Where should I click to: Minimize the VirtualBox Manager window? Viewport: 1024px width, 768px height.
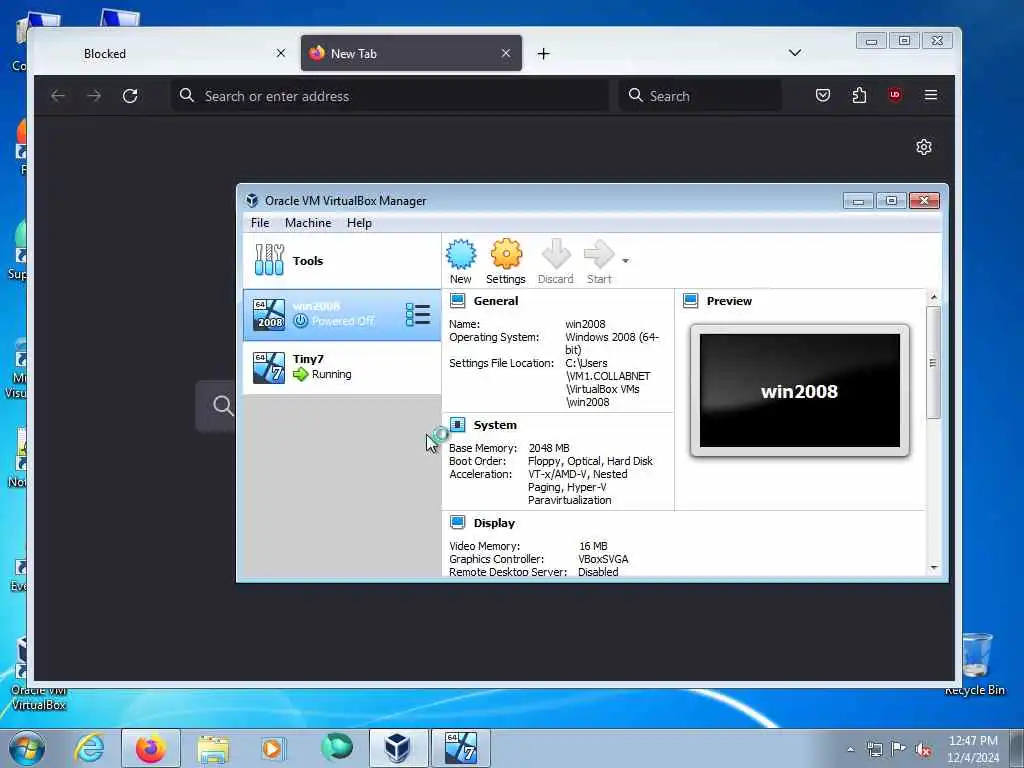pos(858,200)
